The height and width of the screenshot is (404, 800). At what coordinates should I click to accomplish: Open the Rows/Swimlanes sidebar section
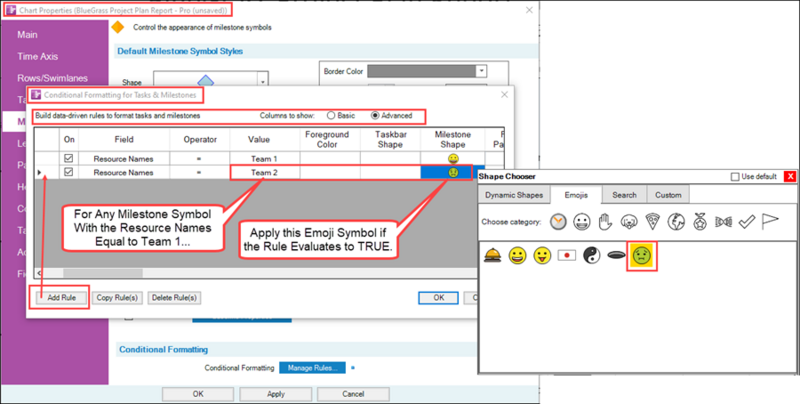pos(55,79)
